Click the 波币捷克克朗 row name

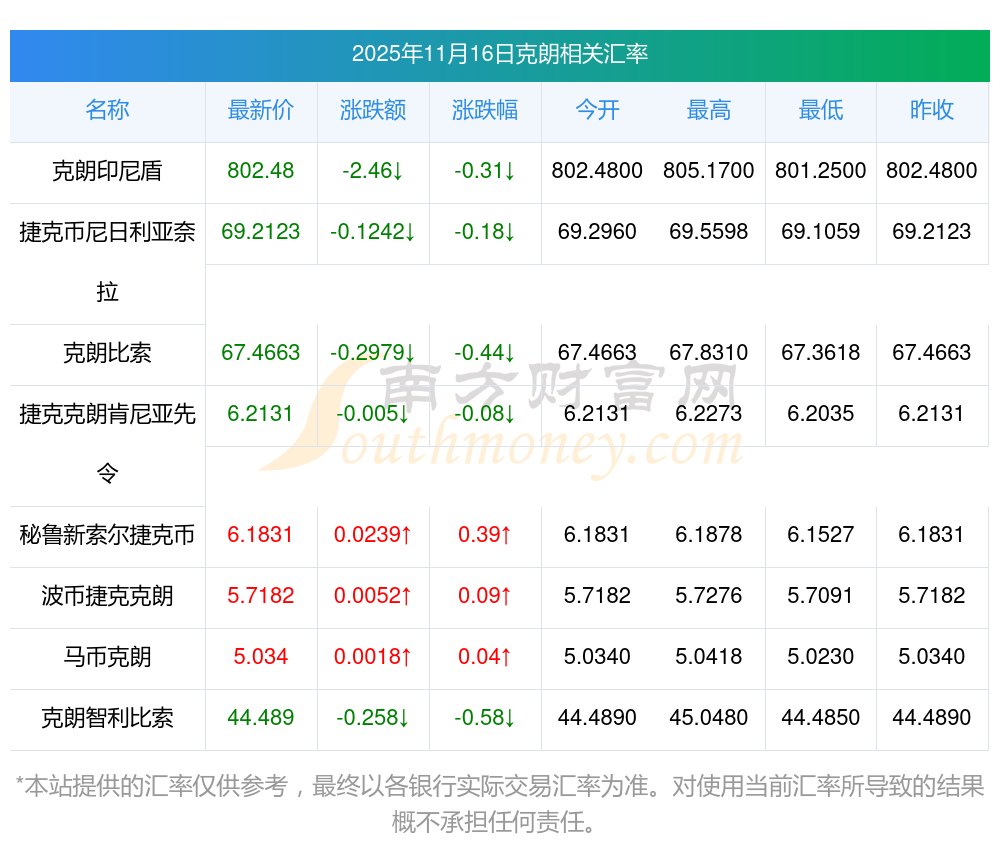click(107, 596)
